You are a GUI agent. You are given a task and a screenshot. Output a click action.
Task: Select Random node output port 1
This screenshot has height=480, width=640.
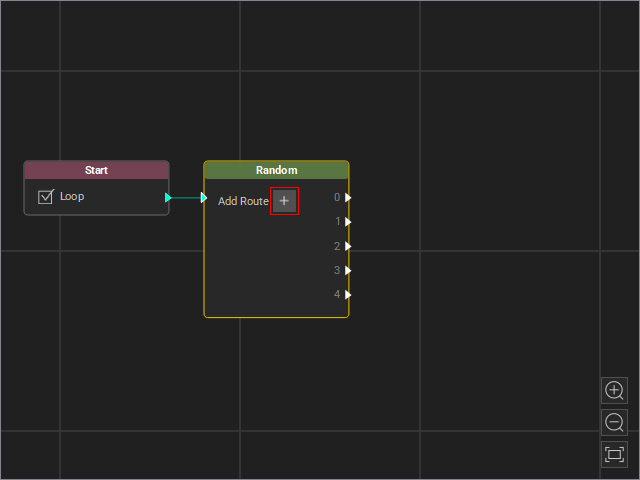click(348, 222)
